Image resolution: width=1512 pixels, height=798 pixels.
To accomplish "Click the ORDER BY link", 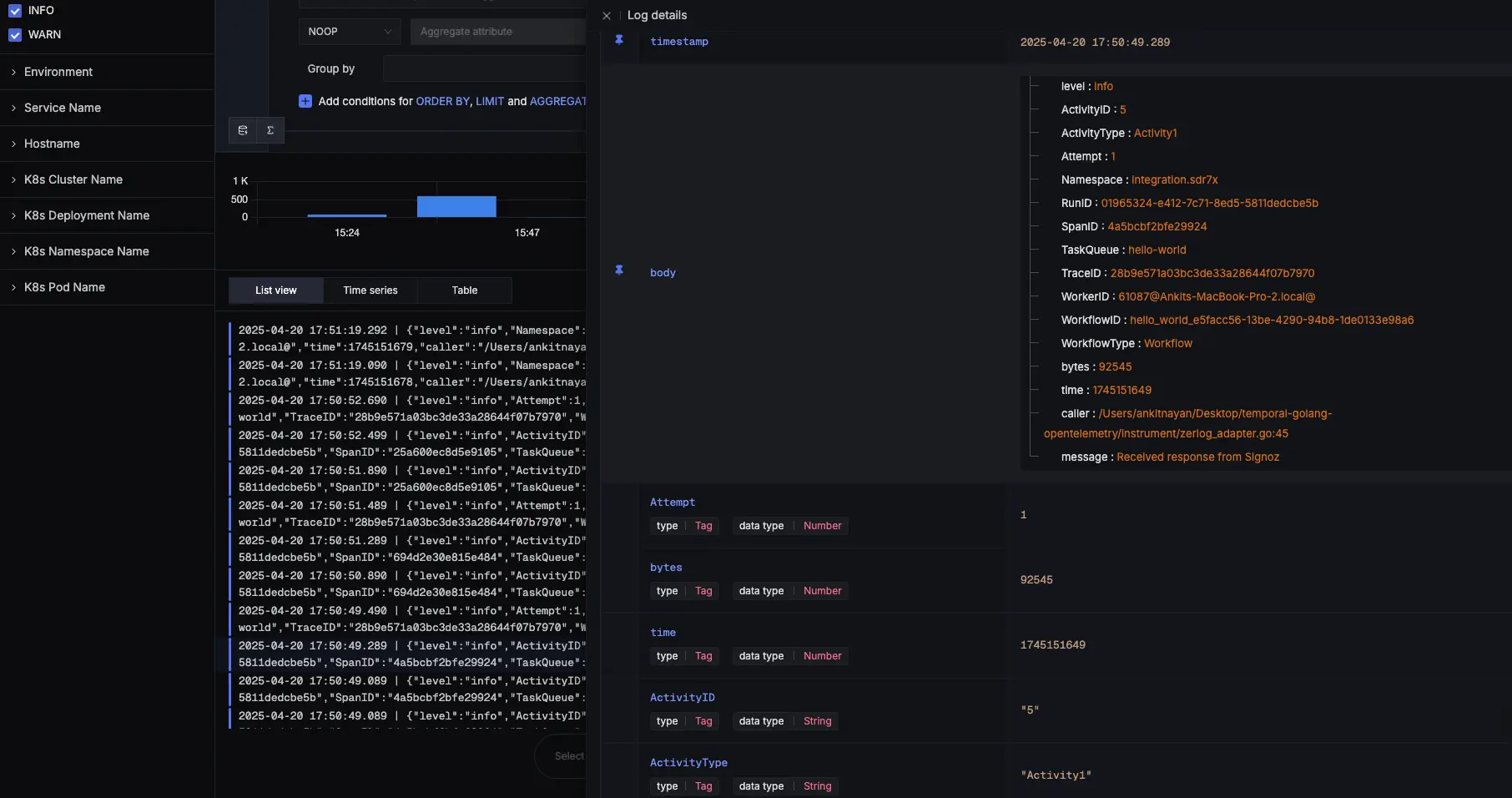I will 443,101.
